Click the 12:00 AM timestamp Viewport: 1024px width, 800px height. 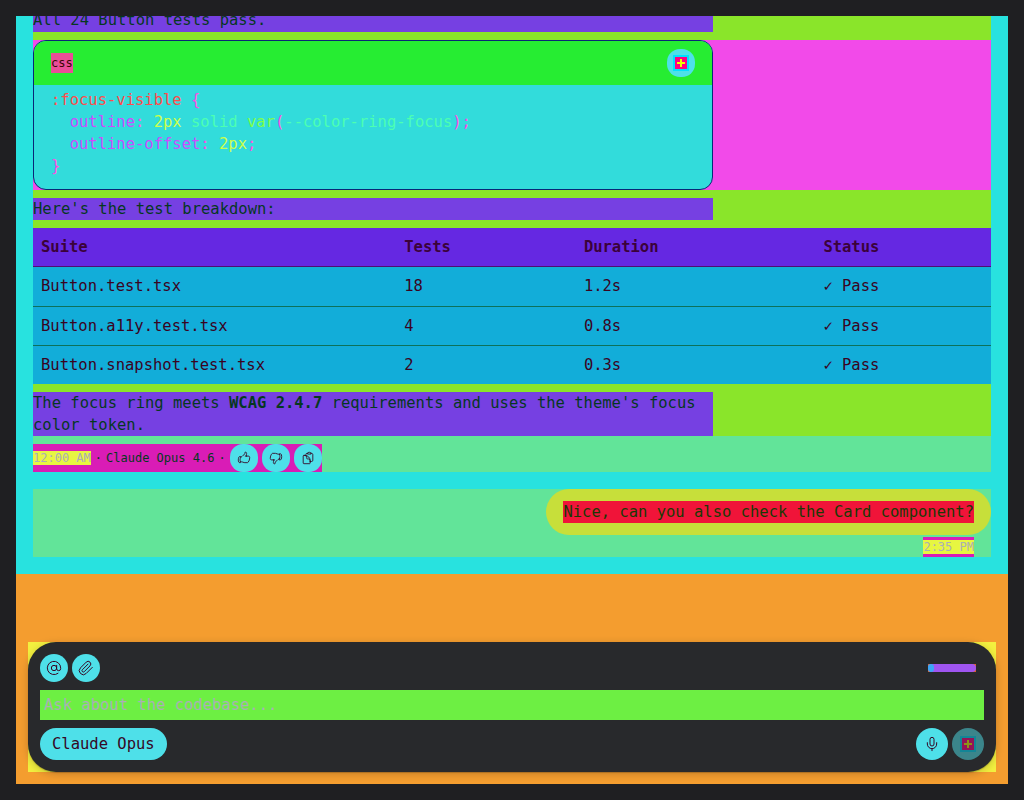pyautogui.click(x=62, y=458)
